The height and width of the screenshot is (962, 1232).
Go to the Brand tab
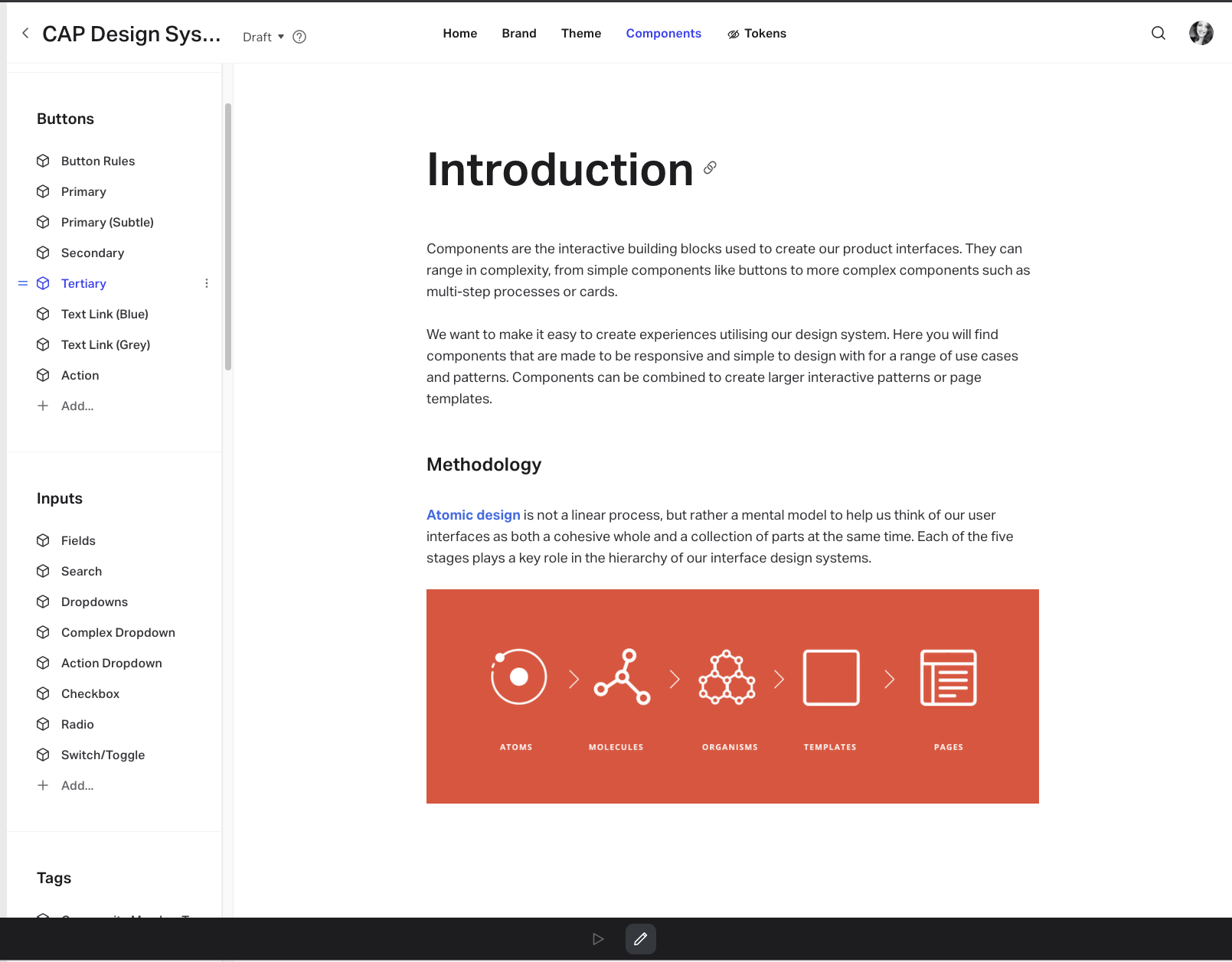tap(519, 34)
